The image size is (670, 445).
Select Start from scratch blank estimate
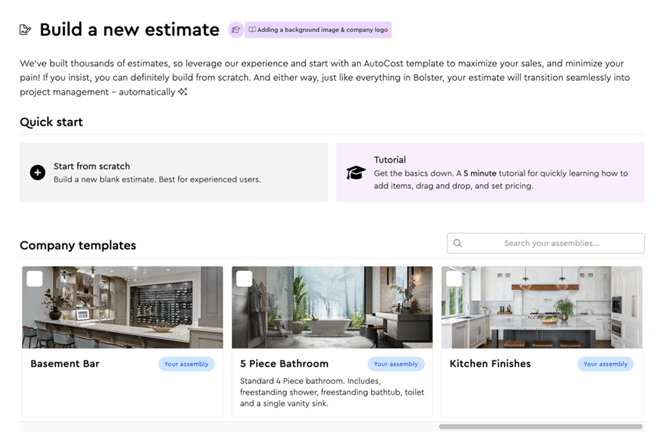(173, 172)
